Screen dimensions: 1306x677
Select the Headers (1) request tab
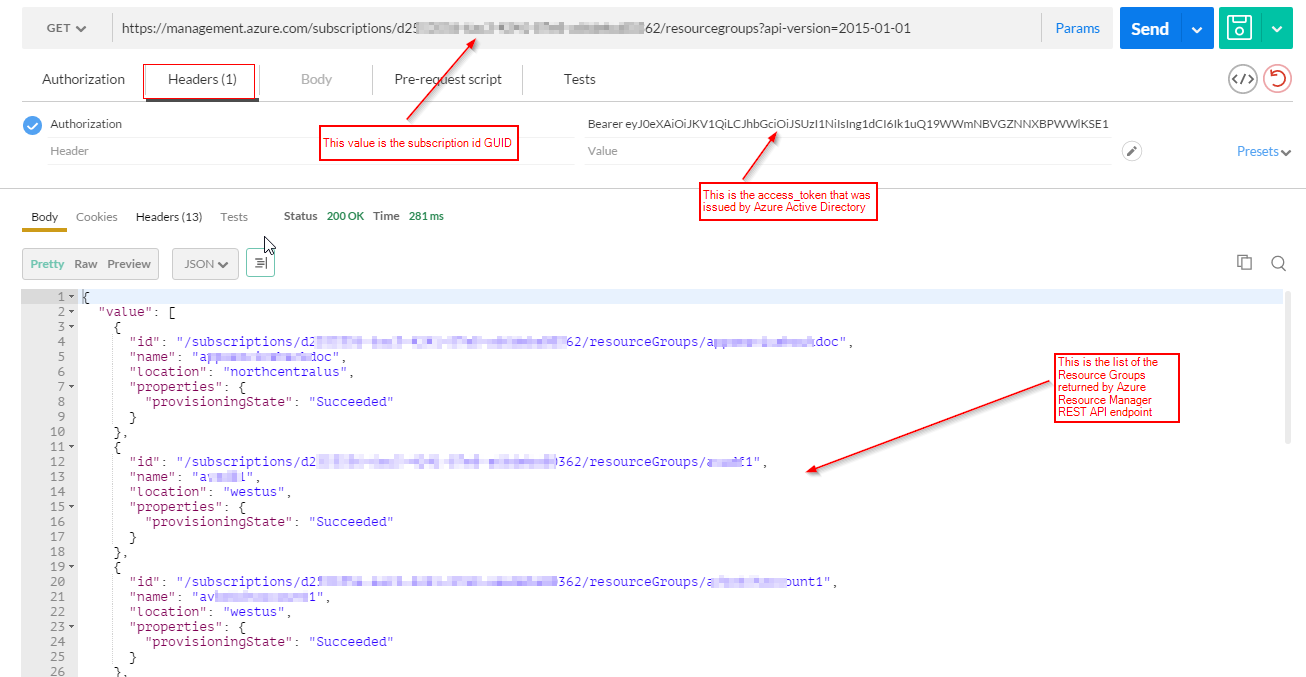coord(202,80)
